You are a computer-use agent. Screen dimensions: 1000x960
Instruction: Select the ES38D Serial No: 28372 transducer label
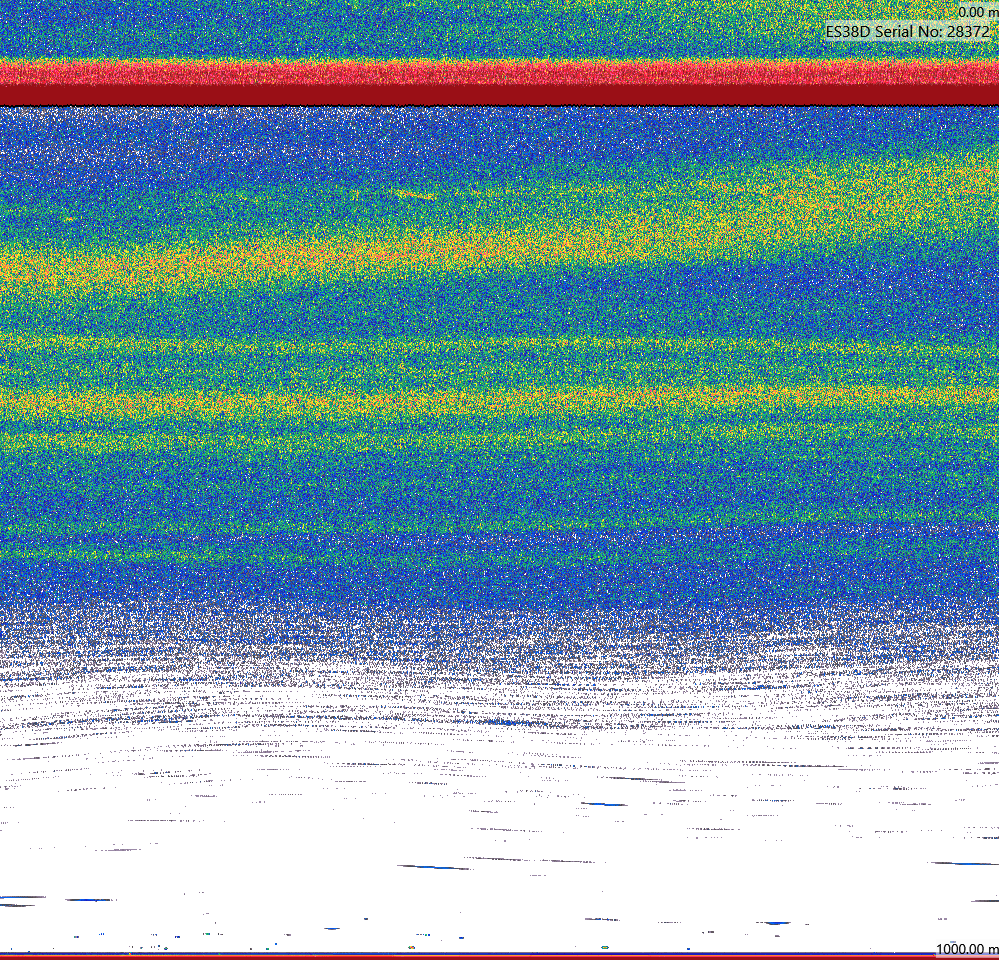click(908, 31)
